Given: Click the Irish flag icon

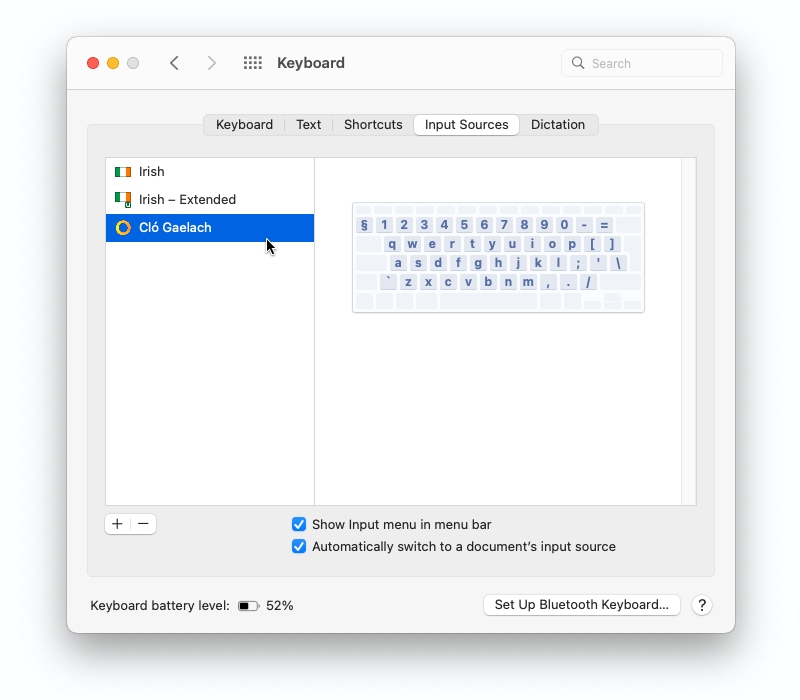Looking at the screenshot, I should pyautogui.click(x=122, y=171).
